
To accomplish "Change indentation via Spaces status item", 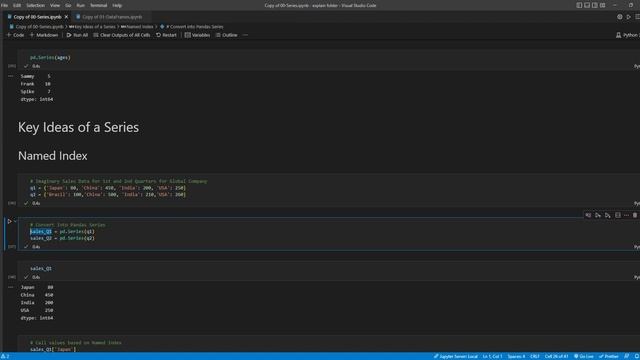I will (516, 356).
